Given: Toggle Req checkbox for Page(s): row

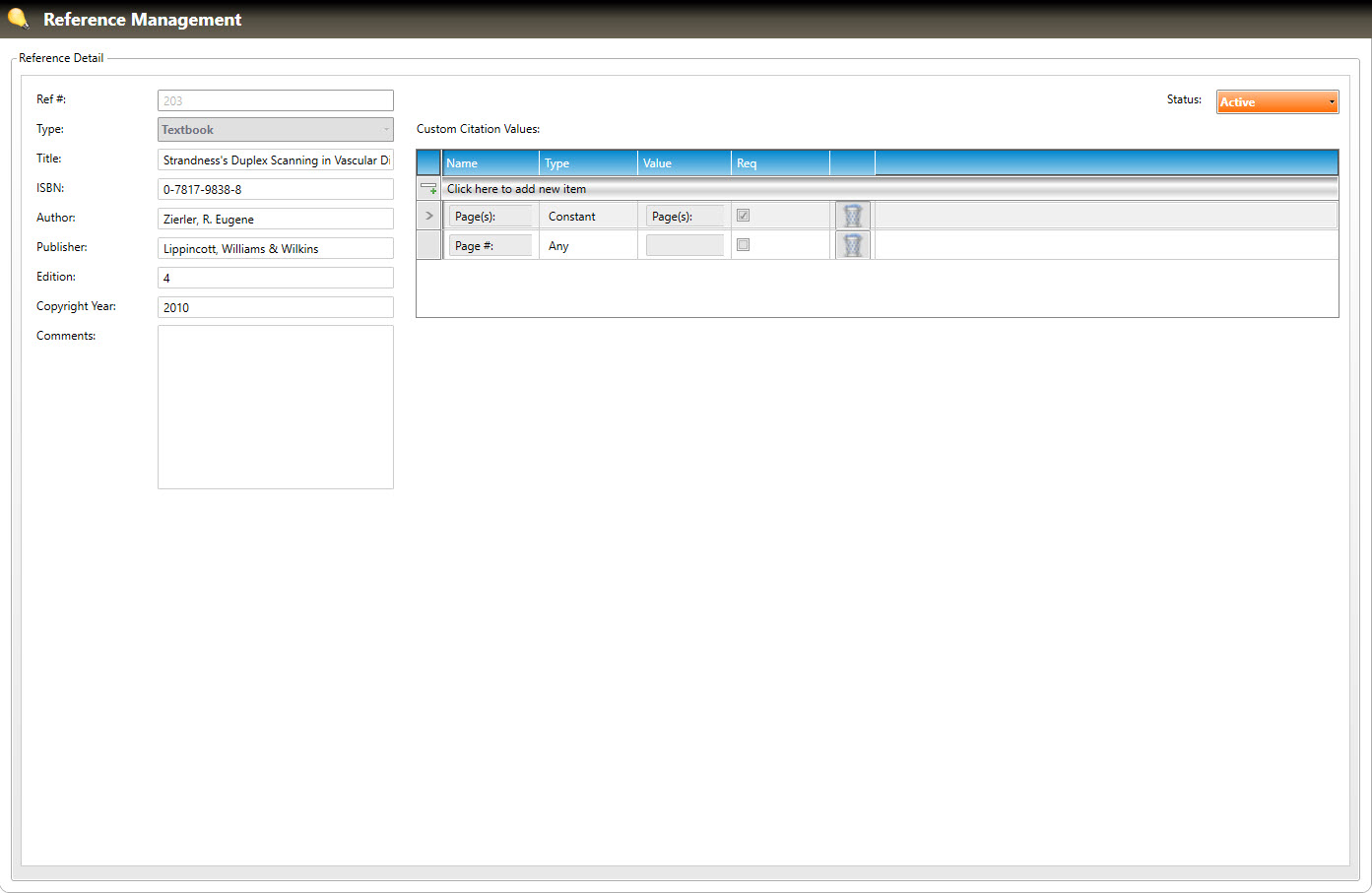Looking at the screenshot, I should coord(744,216).
